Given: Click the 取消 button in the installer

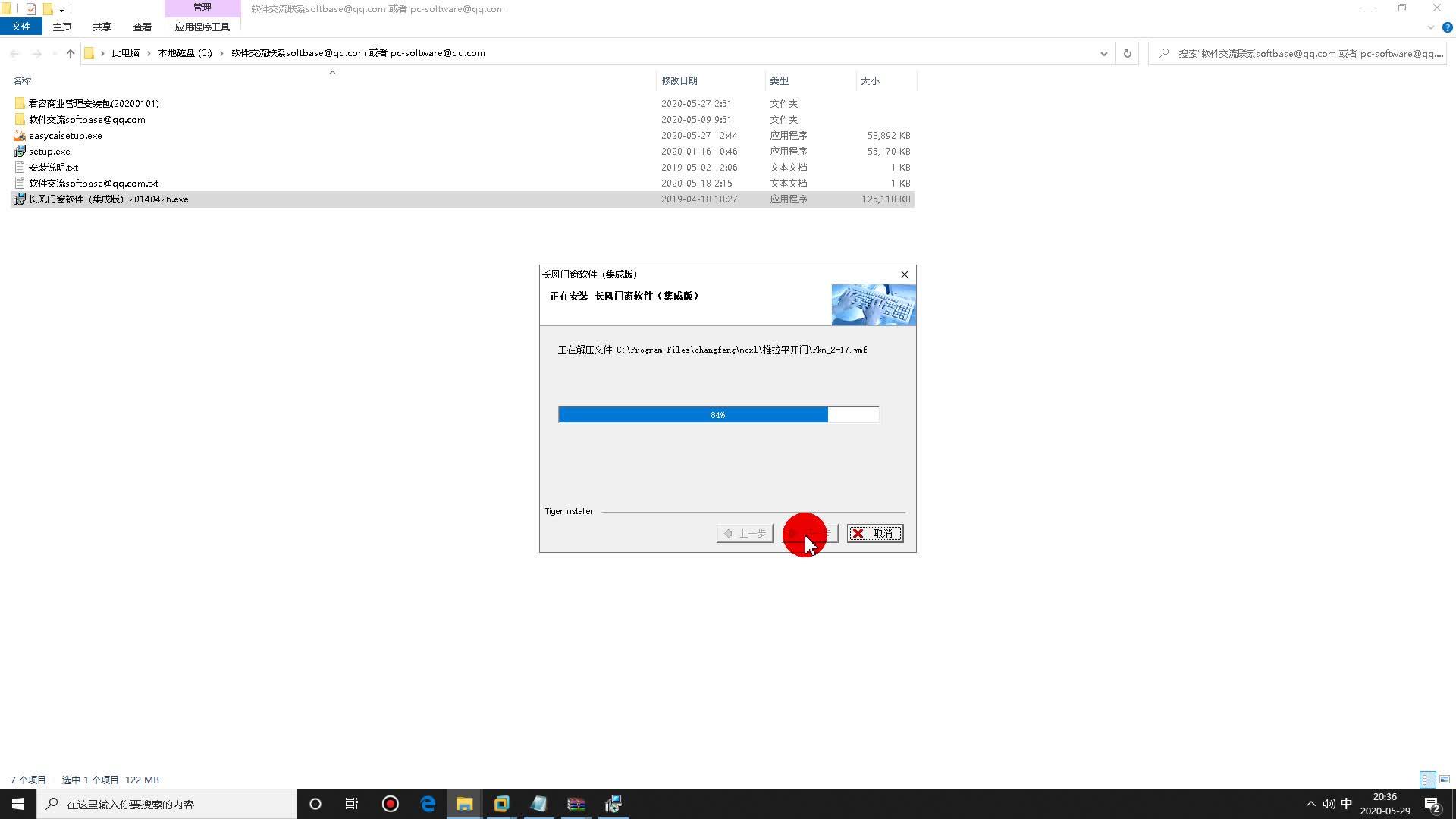Looking at the screenshot, I should 875,534.
